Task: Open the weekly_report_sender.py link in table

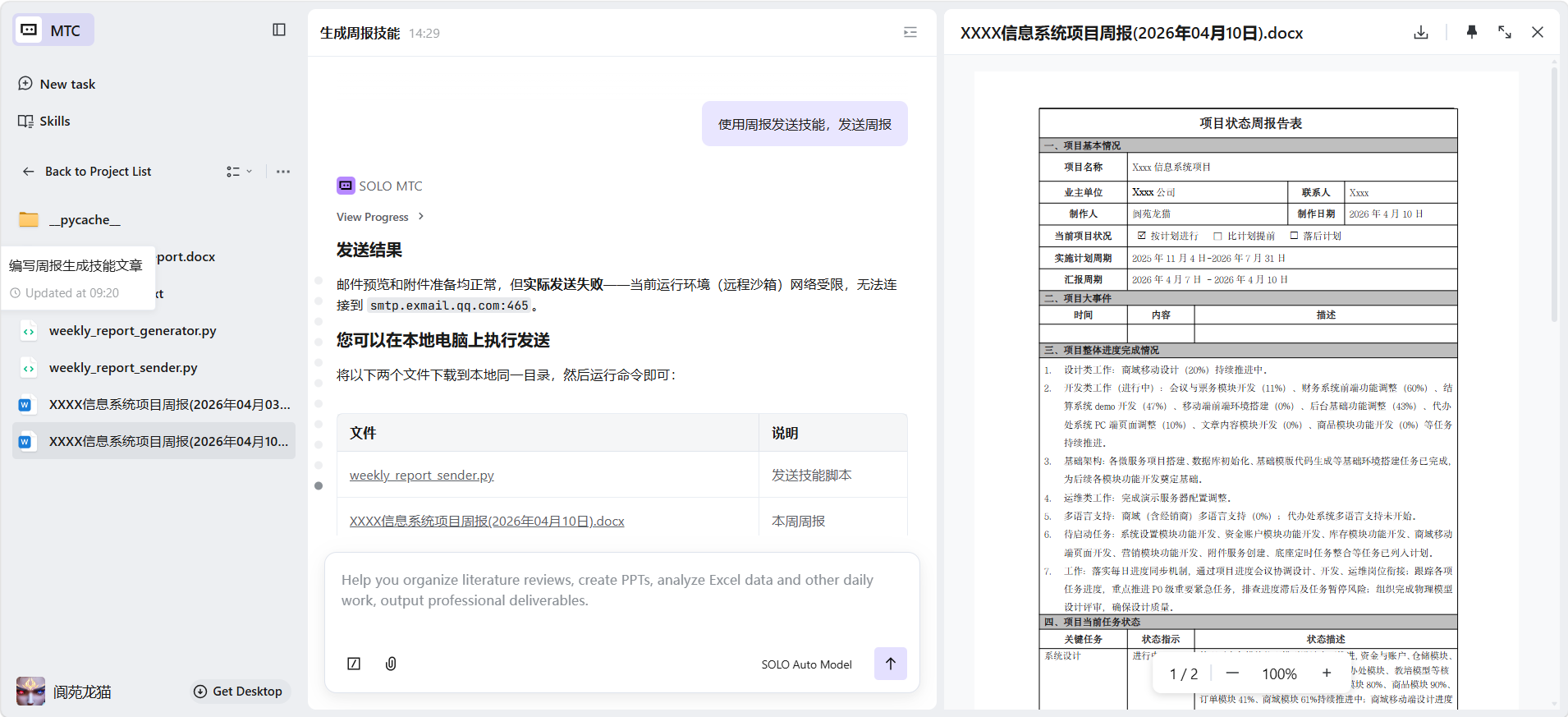Action: click(x=421, y=475)
